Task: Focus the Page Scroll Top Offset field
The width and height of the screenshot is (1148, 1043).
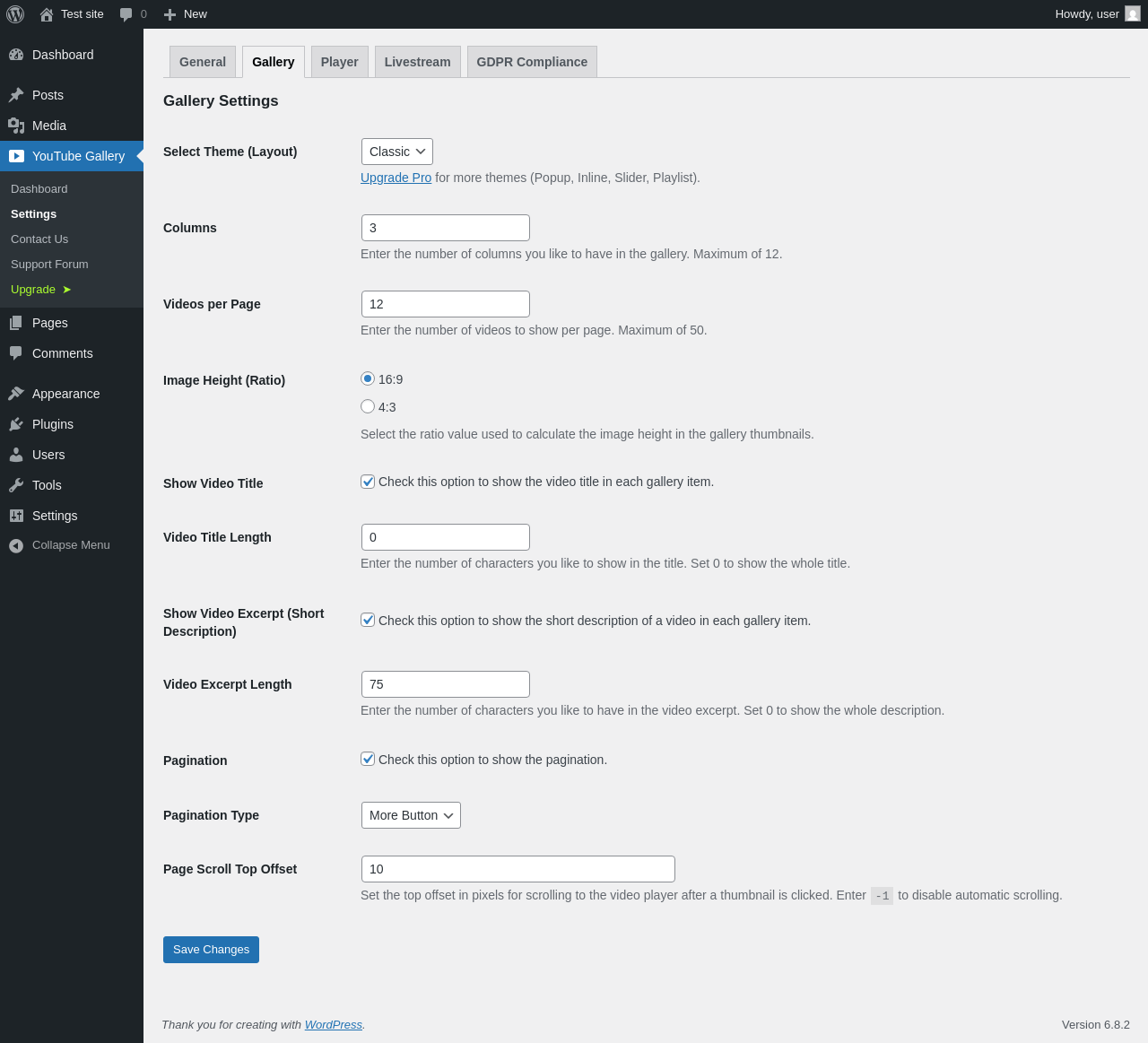Action: click(518, 869)
